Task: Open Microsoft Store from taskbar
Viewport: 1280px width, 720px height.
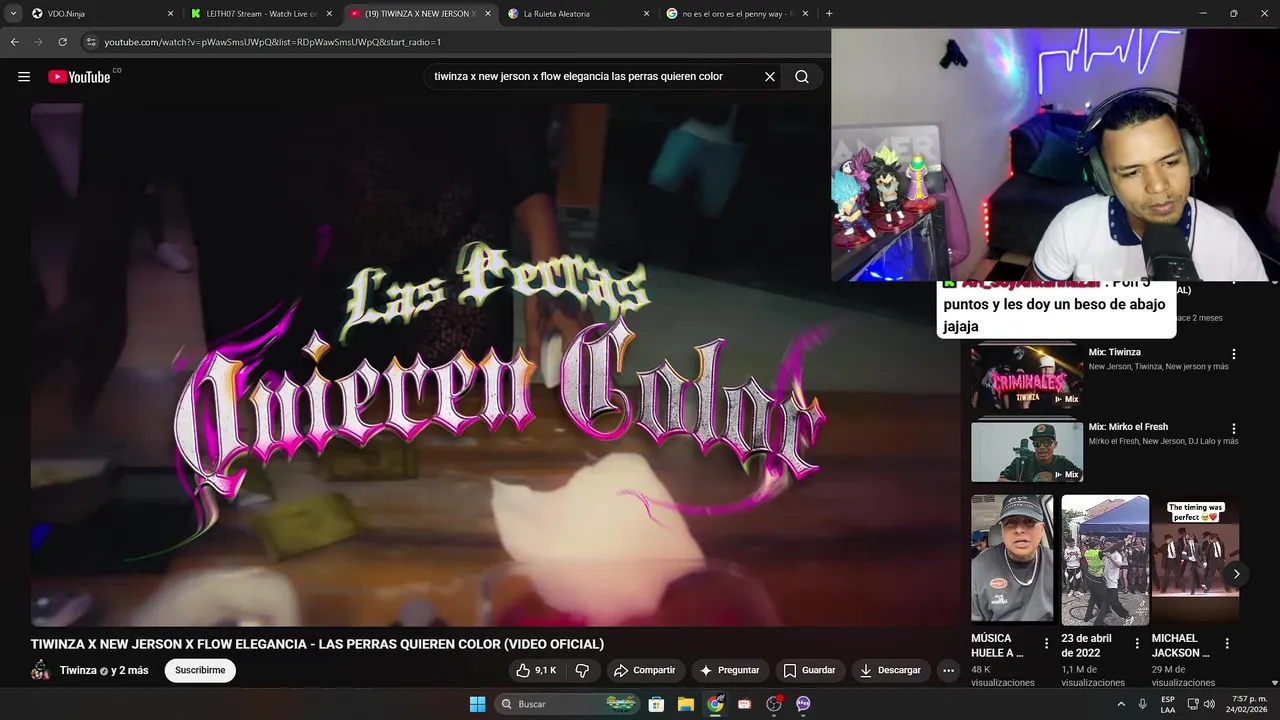Action: click(657, 704)
